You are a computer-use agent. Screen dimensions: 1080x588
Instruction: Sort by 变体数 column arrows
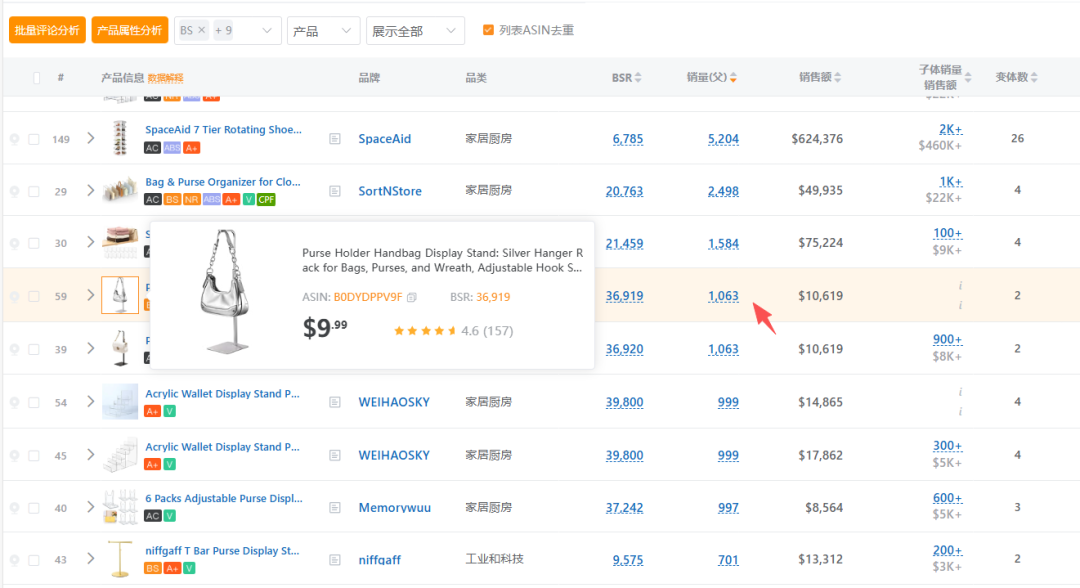pos(1034,78)
